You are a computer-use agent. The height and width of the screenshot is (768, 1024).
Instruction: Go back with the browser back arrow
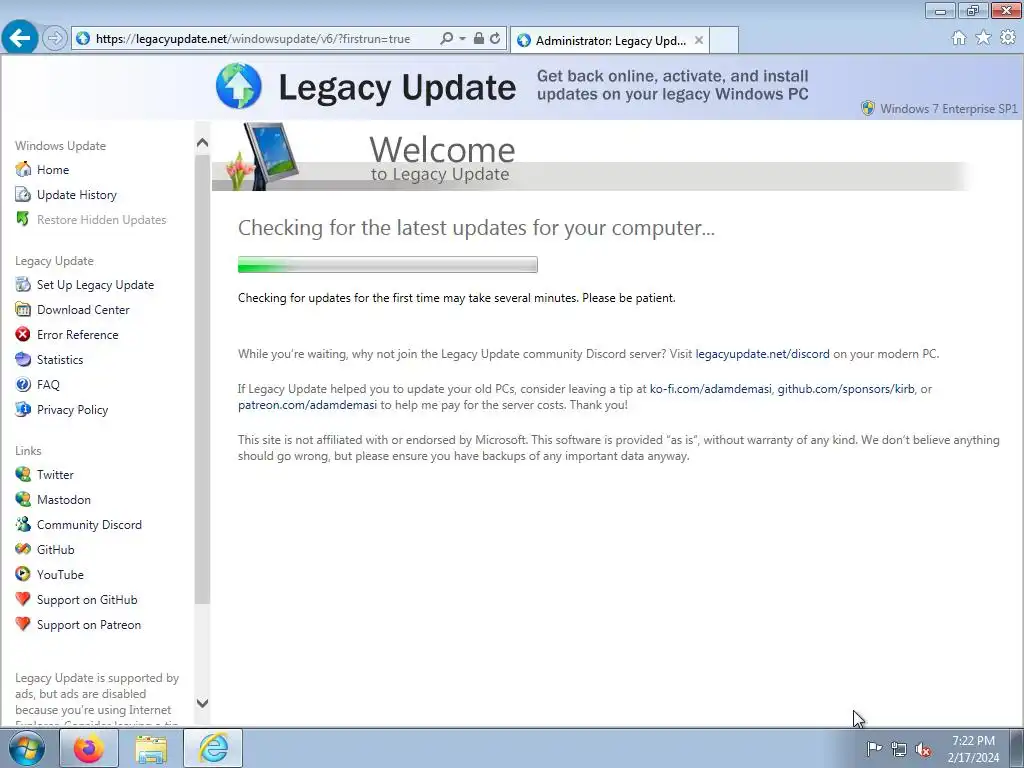coord(20,38)
